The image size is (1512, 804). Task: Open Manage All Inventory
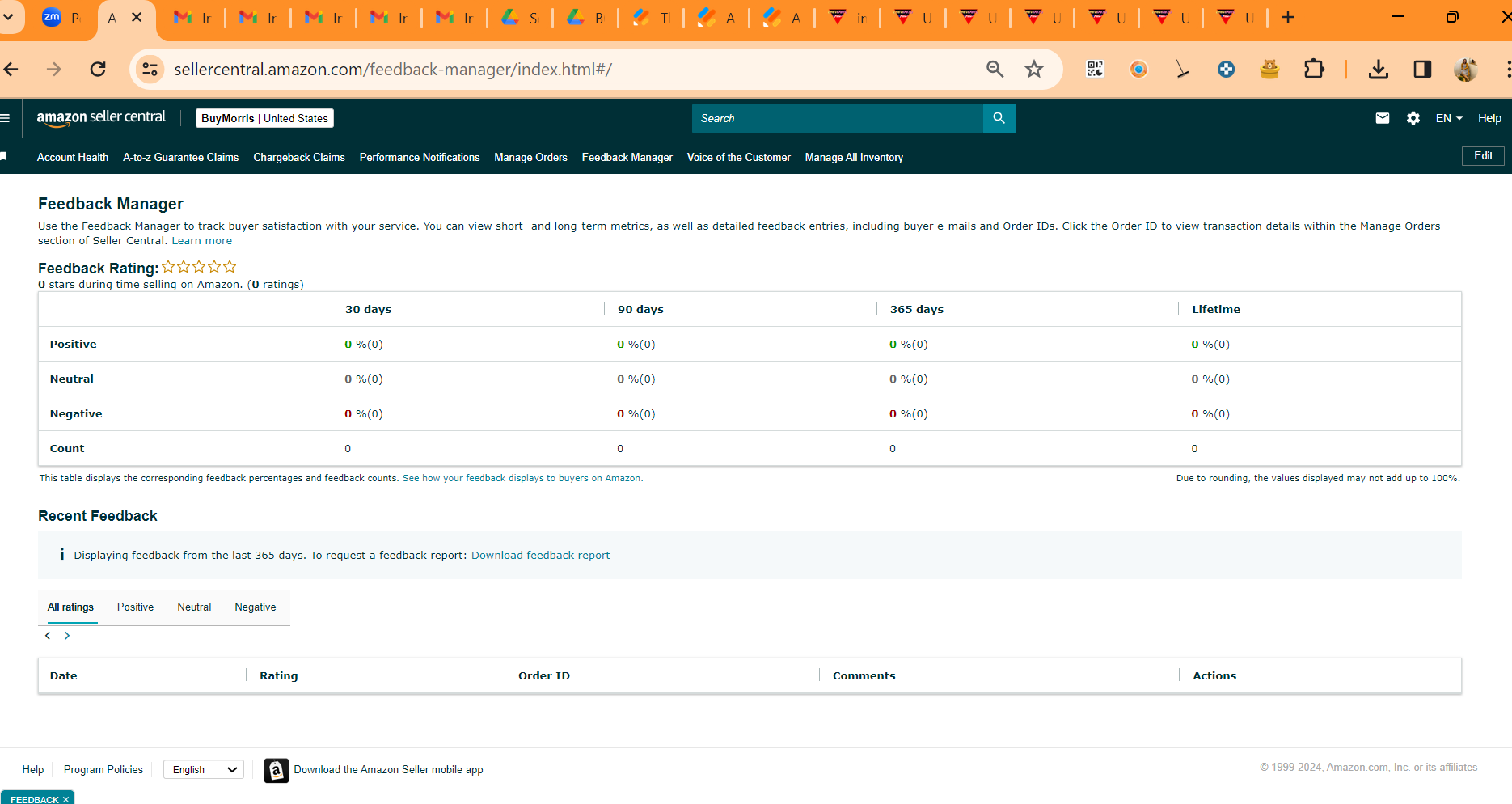[854, 157]
